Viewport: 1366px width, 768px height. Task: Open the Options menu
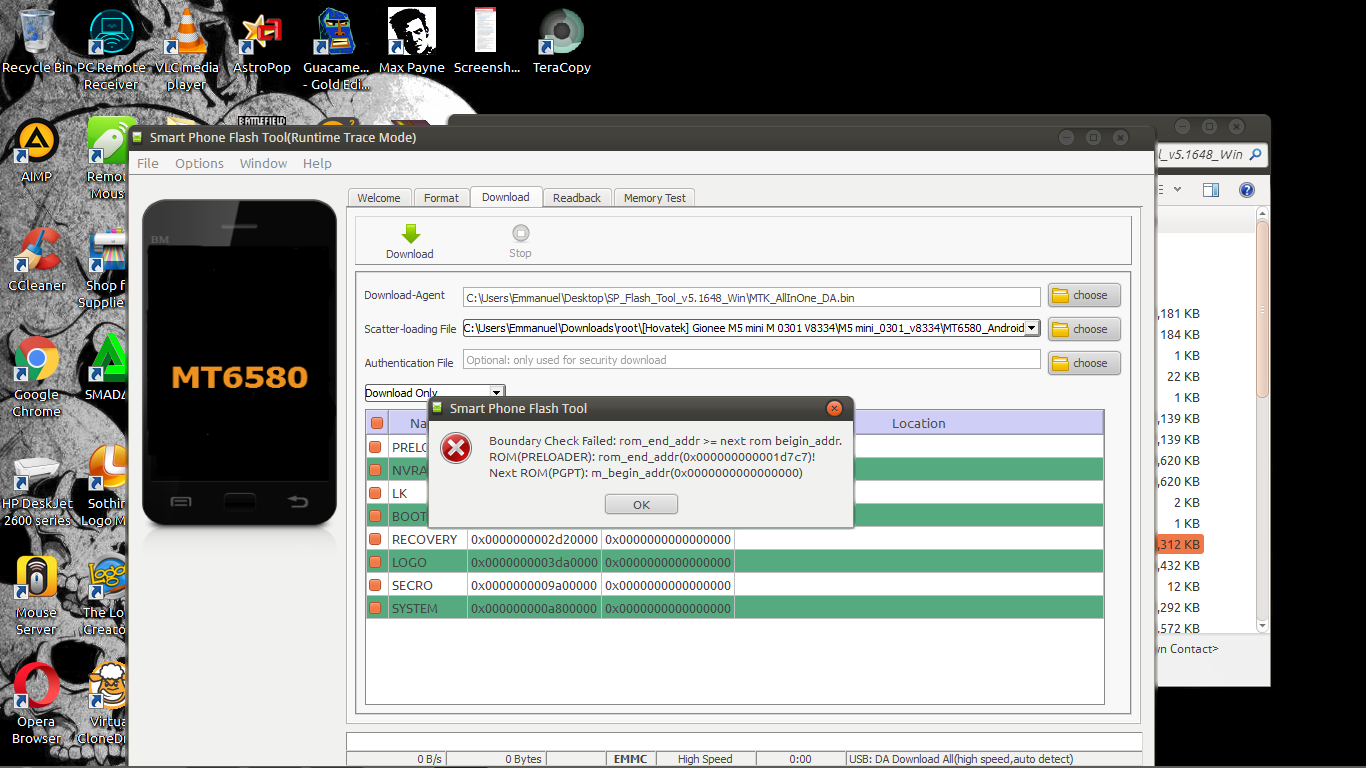point(199,163)
